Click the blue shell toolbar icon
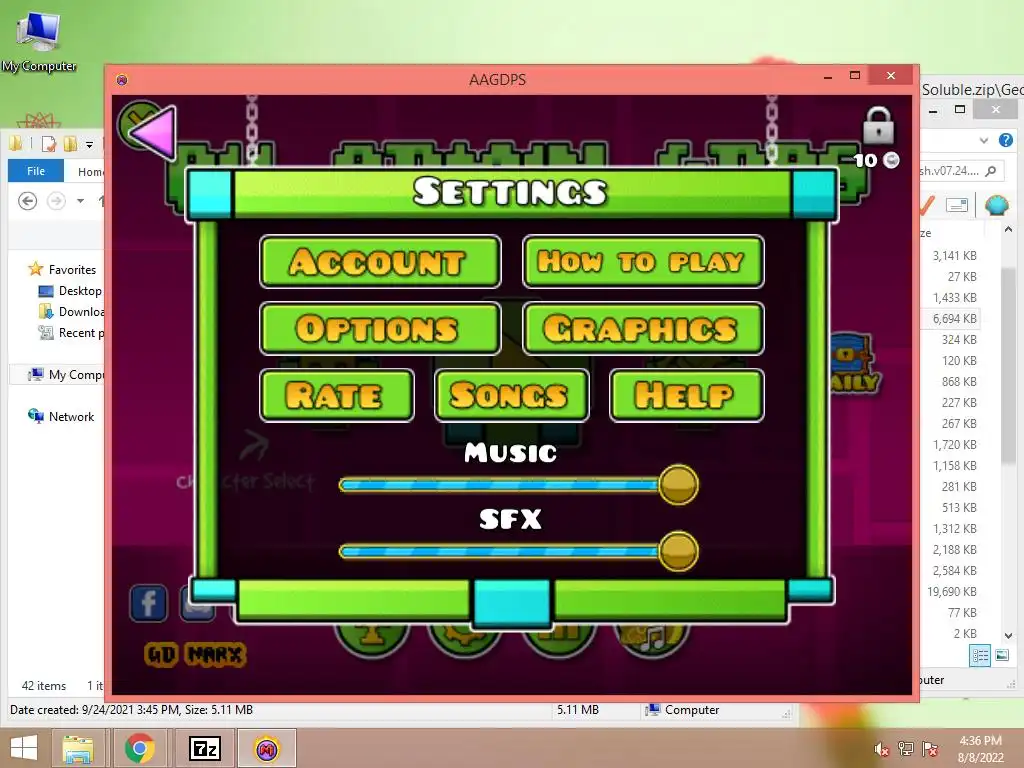The width and height of the screenshot is (1024, 768). click(997, 206)
